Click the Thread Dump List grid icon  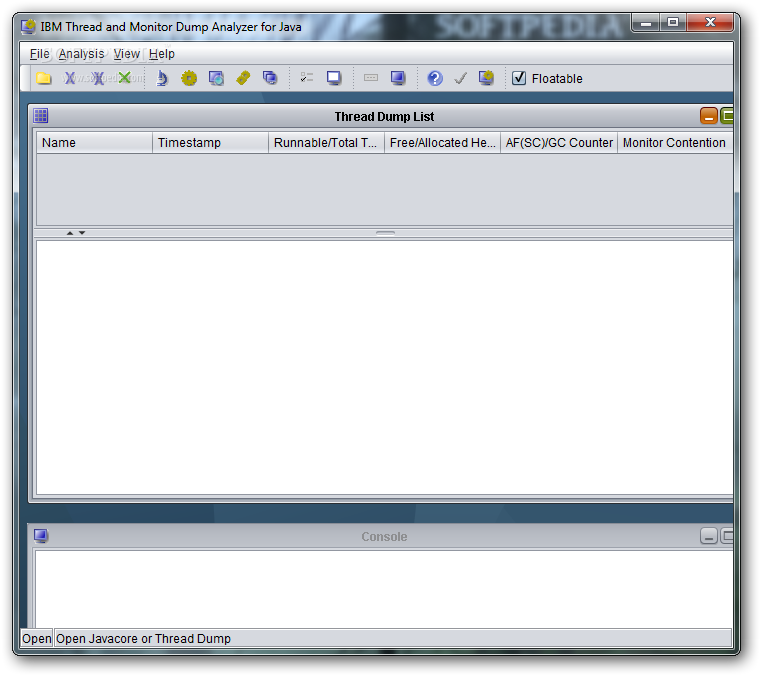(41, 116)
